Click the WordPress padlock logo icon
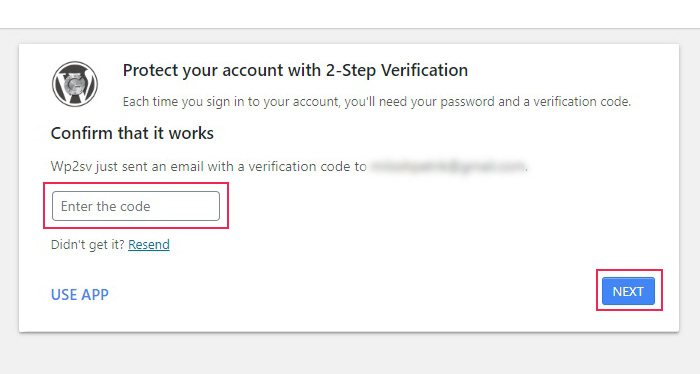The height and width of the screenshot is (374, 700). tap(75, 84)
